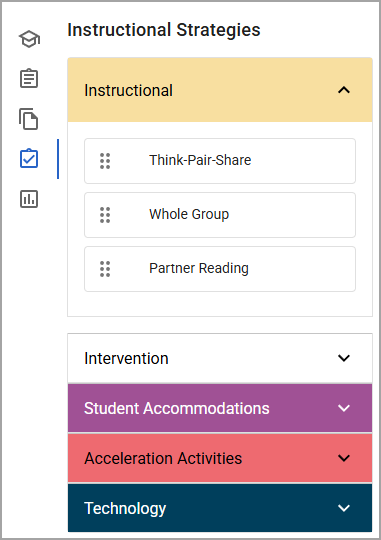The width and height of the screenshot is (381, 540).
Task: Click the Intervention header label
Action: click(126, 359)
